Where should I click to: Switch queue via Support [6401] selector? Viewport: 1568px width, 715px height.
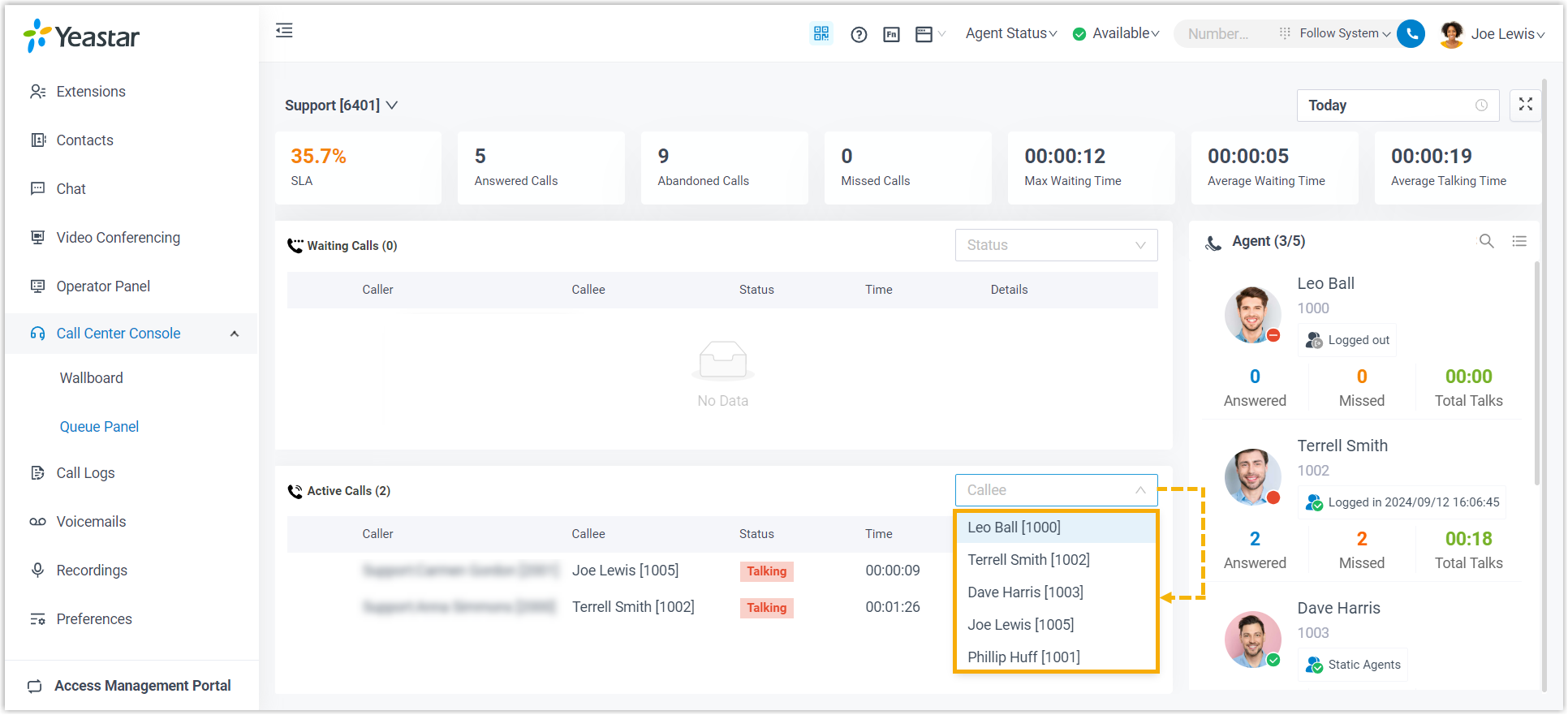pos(341,106)
